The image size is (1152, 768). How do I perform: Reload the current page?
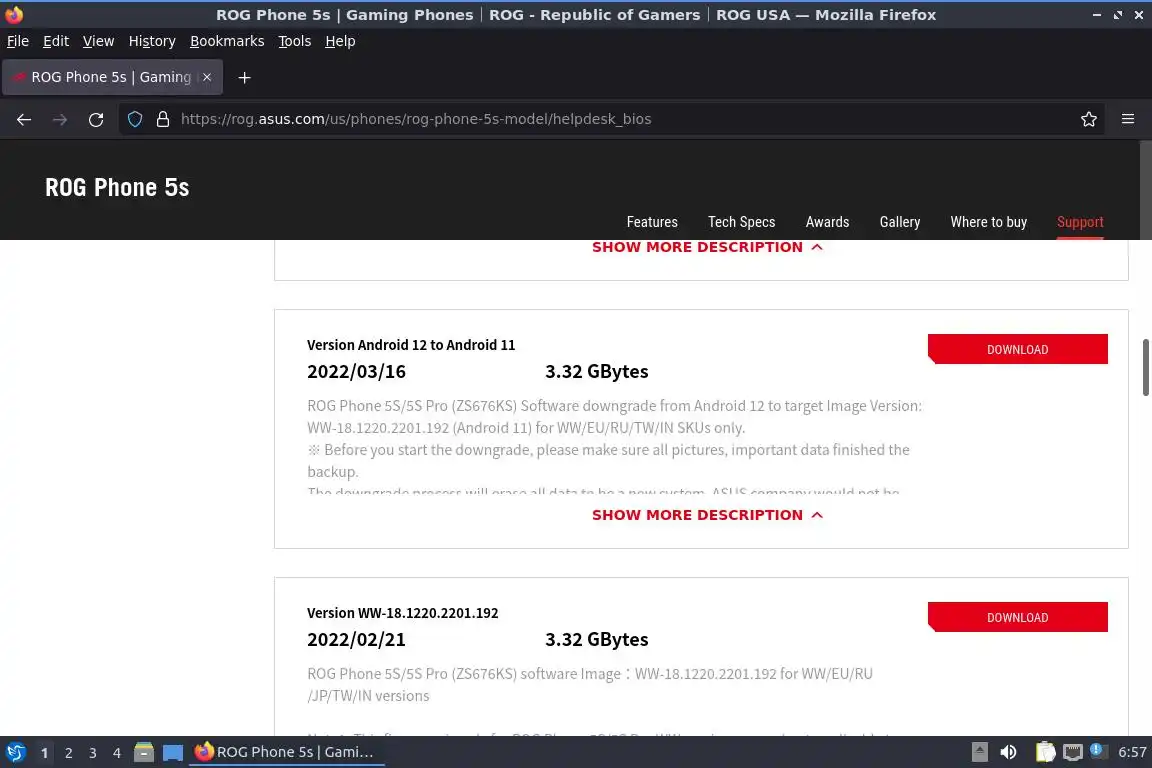[x=96, y=119]
